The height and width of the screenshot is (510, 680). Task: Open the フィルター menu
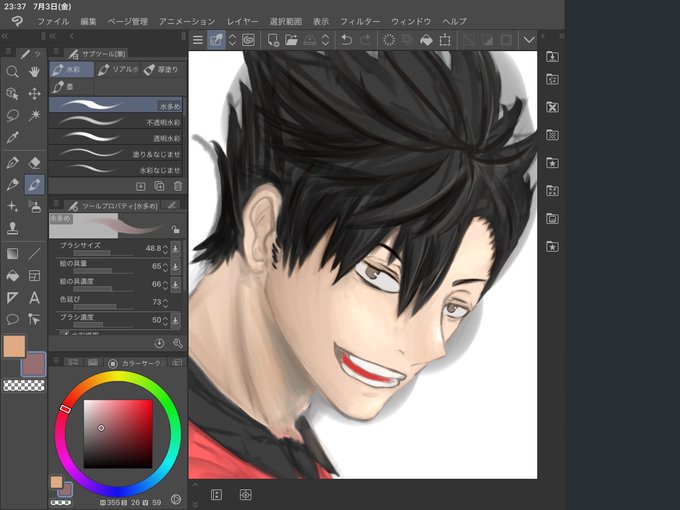click(360, 21)
